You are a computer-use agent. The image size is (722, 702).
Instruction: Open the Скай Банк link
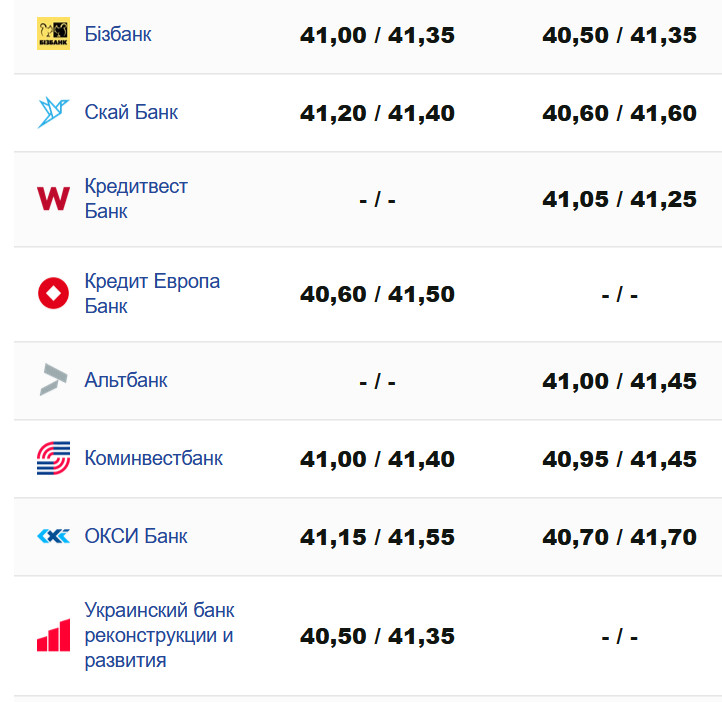[x=131, y=112]
